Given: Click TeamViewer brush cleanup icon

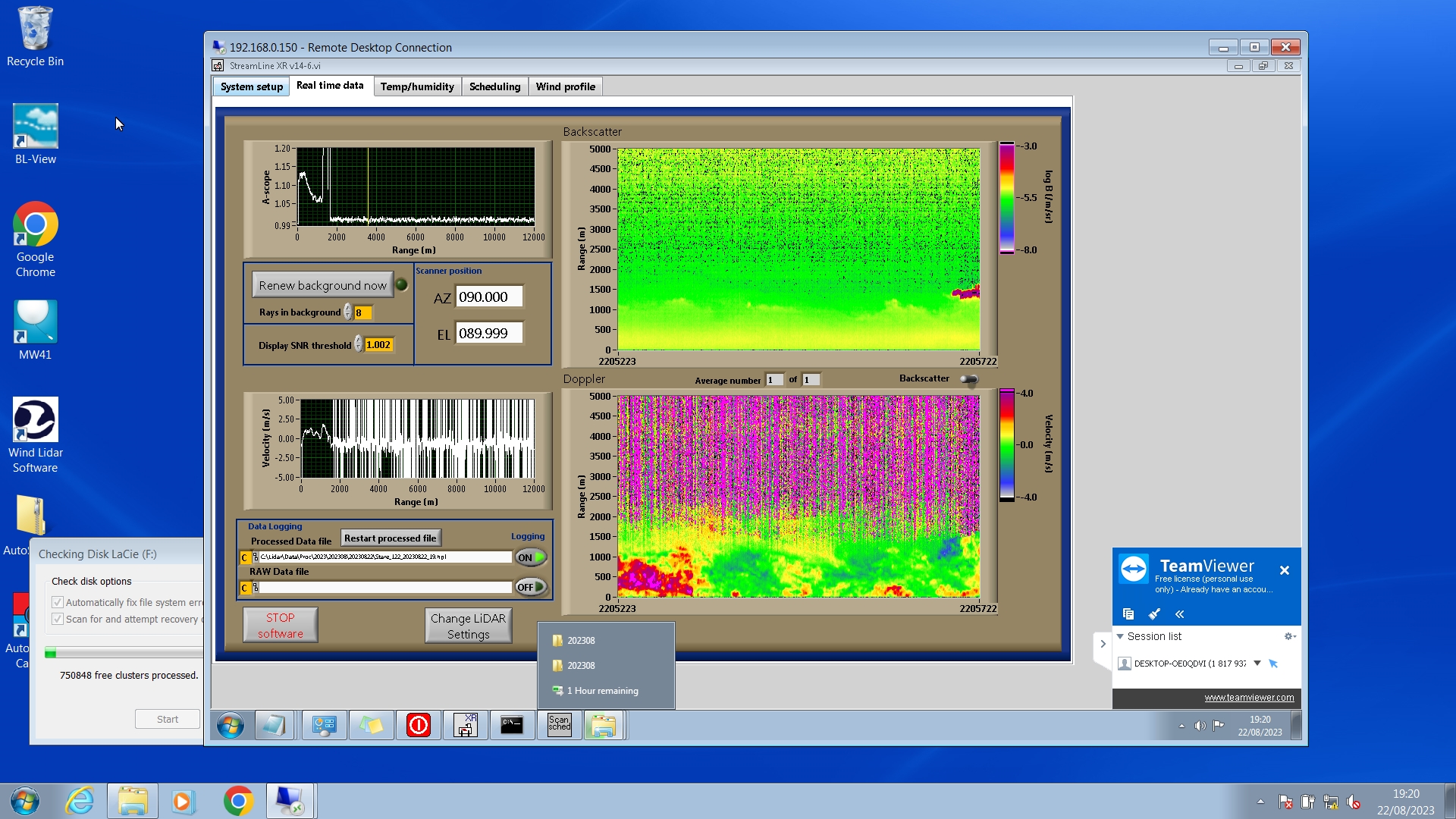Looking at the screenshot, I should pyautogui.click(x=1154, y=613).
